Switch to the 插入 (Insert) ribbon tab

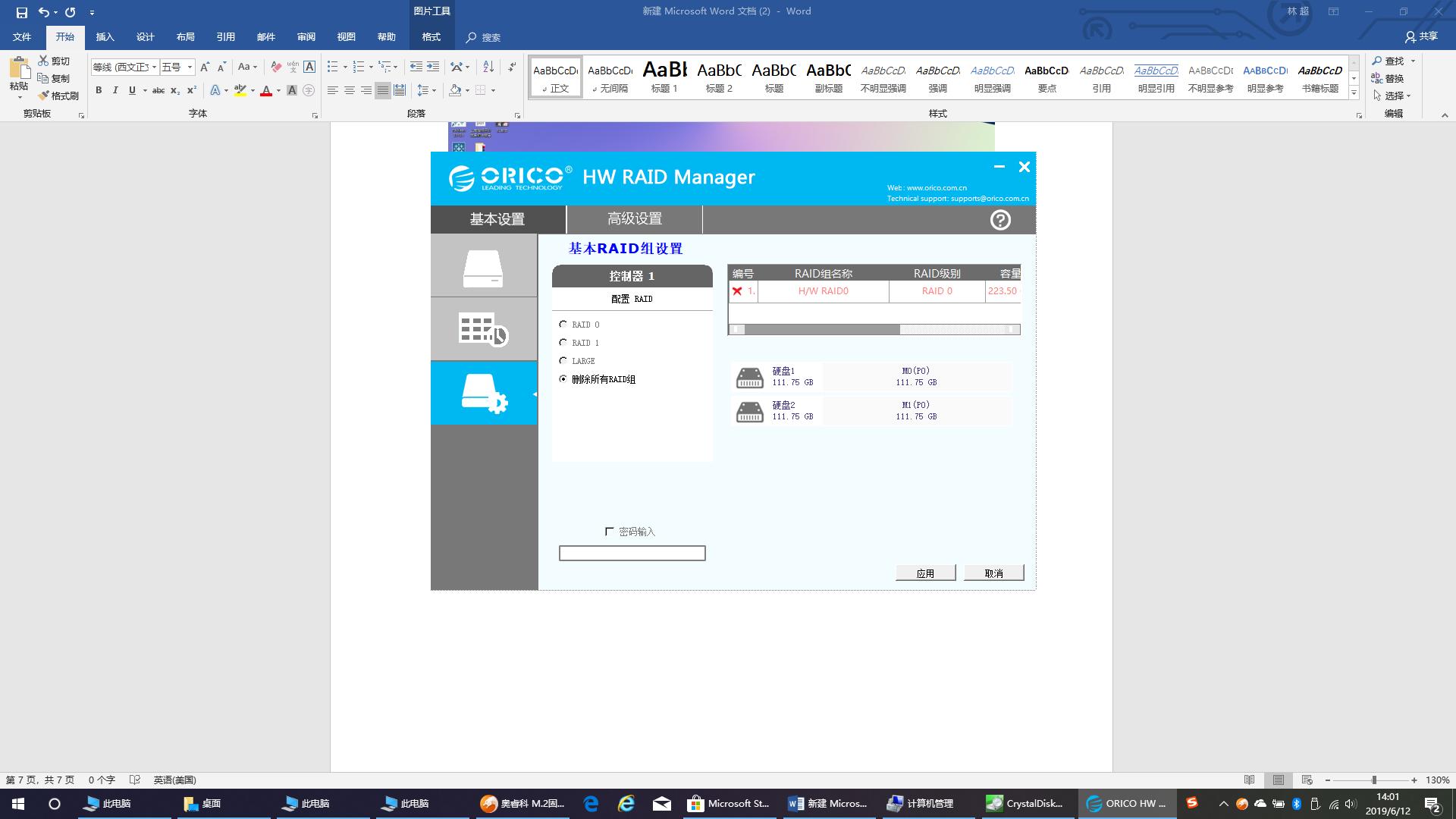pos(105,36)
